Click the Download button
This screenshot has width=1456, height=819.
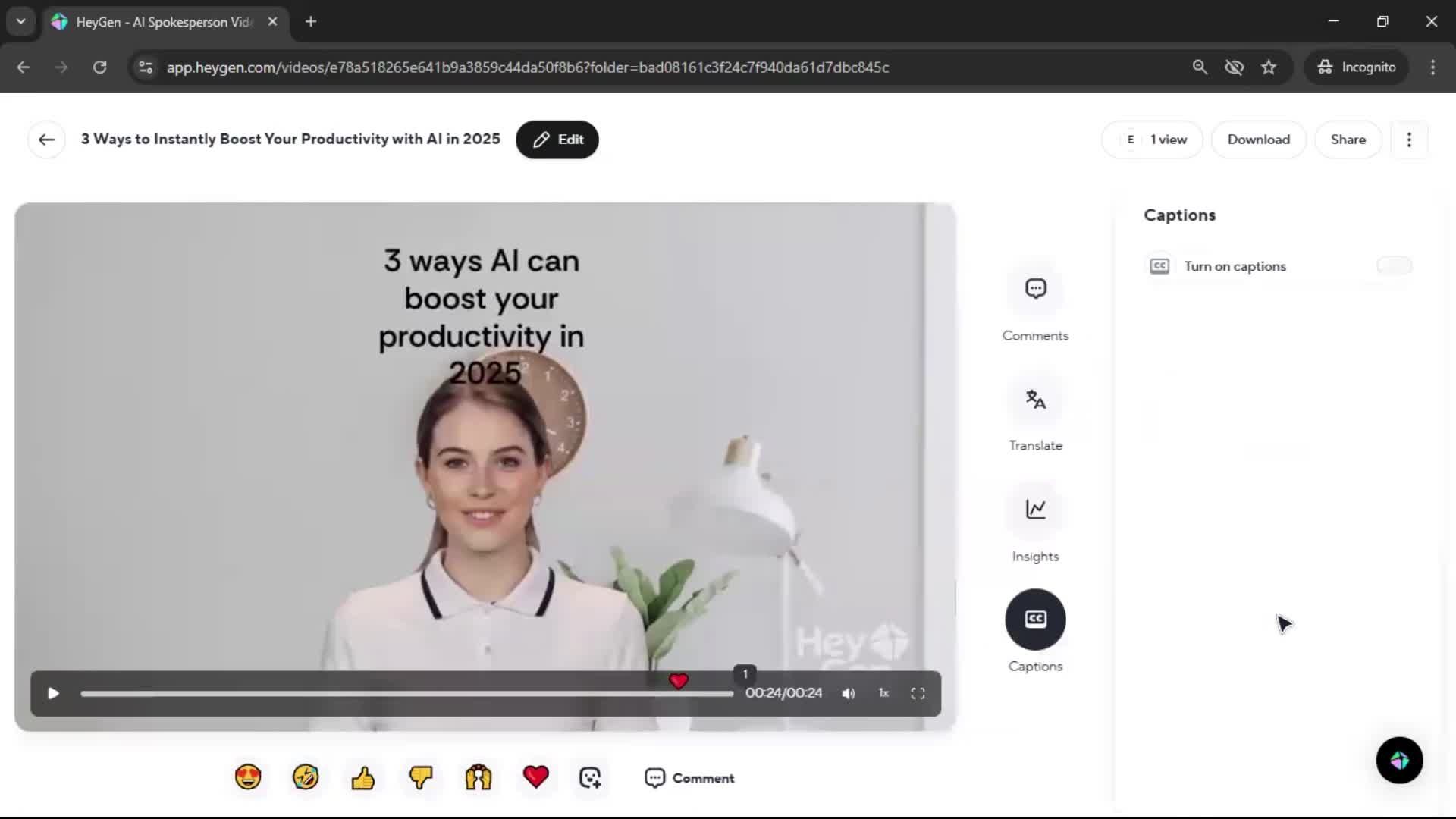[x=1258, y=140]
